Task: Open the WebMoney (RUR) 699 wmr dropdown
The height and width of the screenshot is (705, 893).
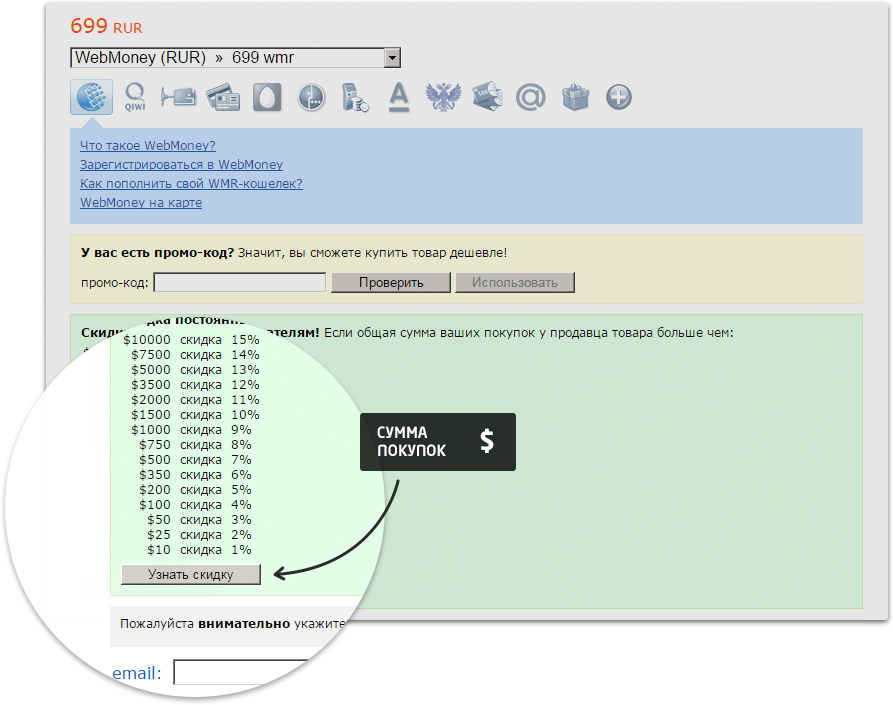Action: pyautogui.click(x=235, y=58)
